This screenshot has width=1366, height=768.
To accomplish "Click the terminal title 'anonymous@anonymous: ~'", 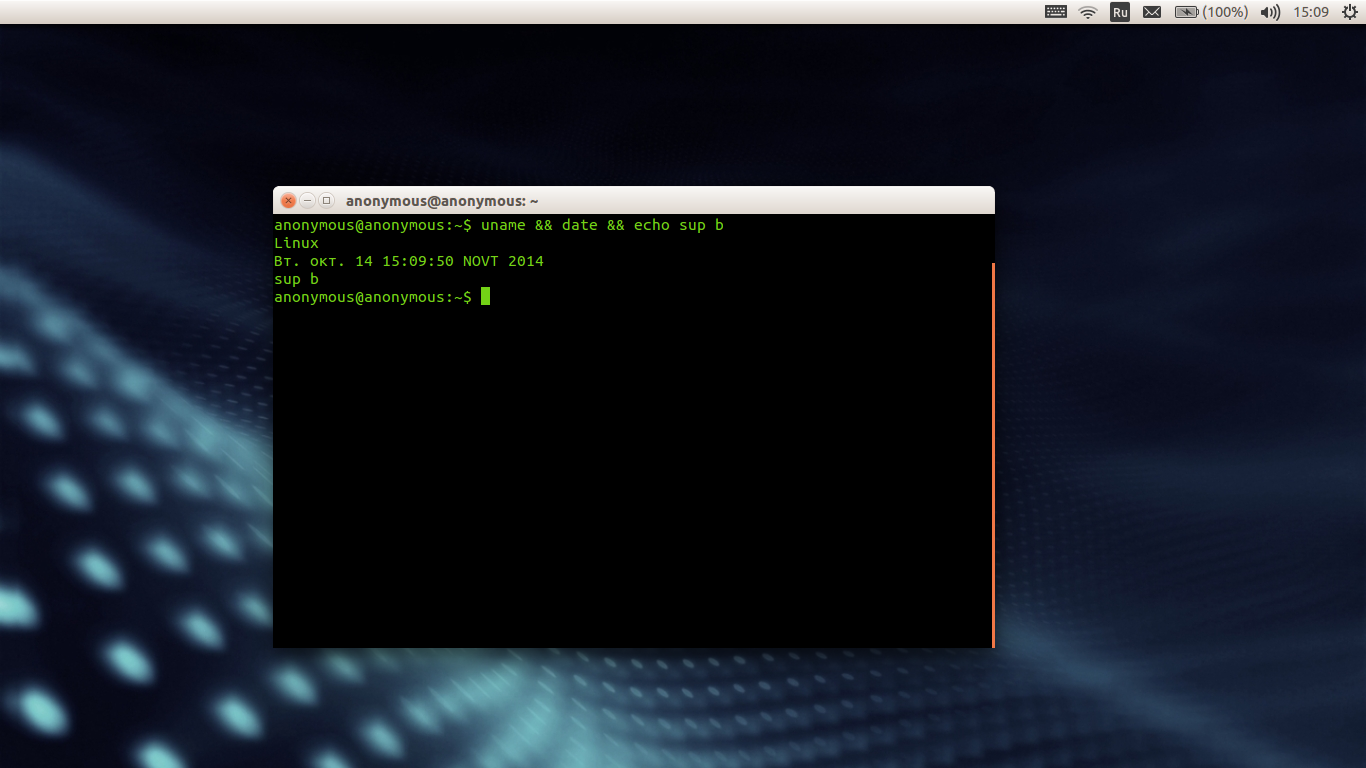I will pyautogui.click(x=442, y=201).
